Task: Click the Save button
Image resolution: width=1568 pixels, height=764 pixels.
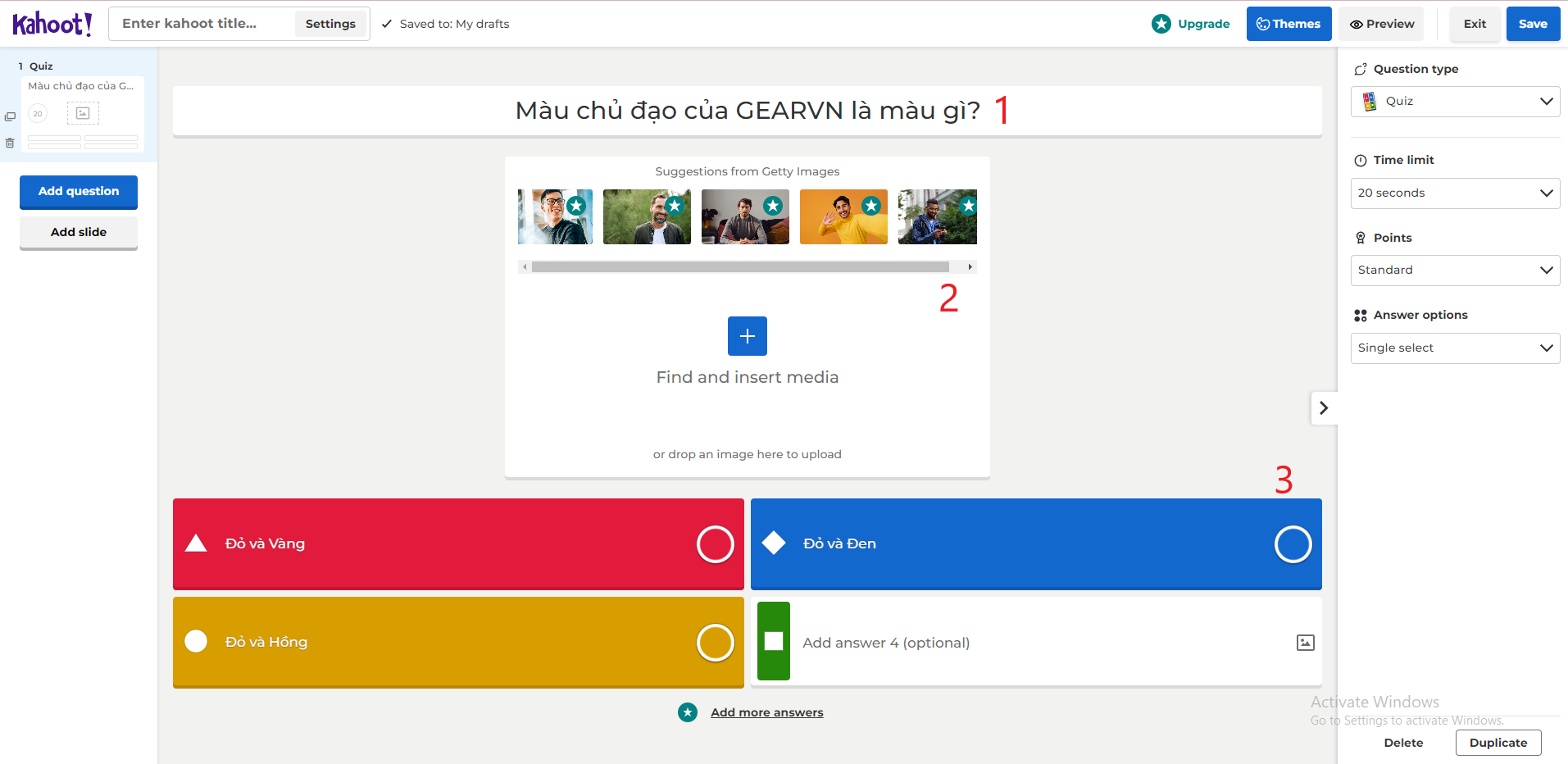Action: [1533, 24]
